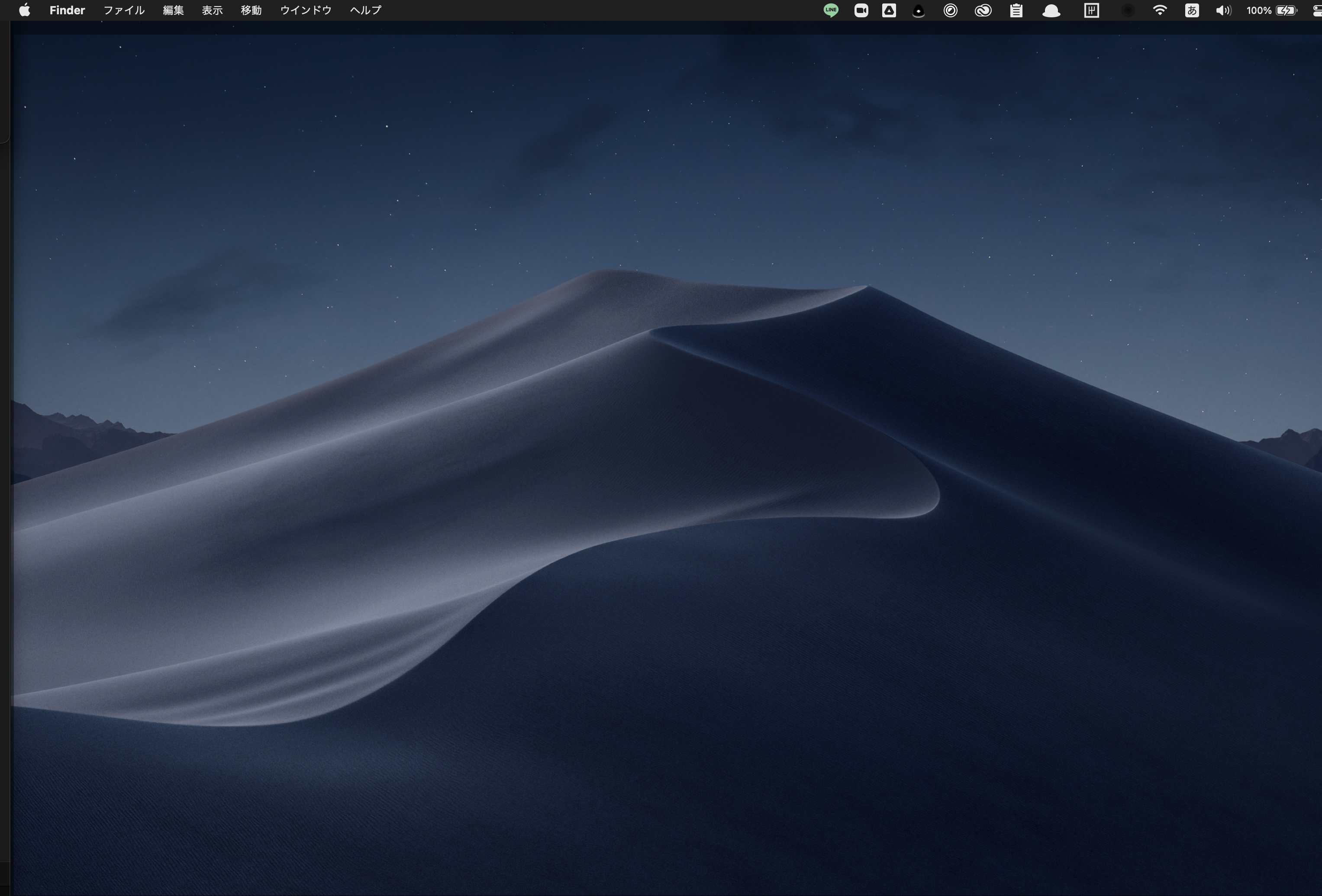
Task: Click the Creative Cloud status icon
Action: click(983, 10)
